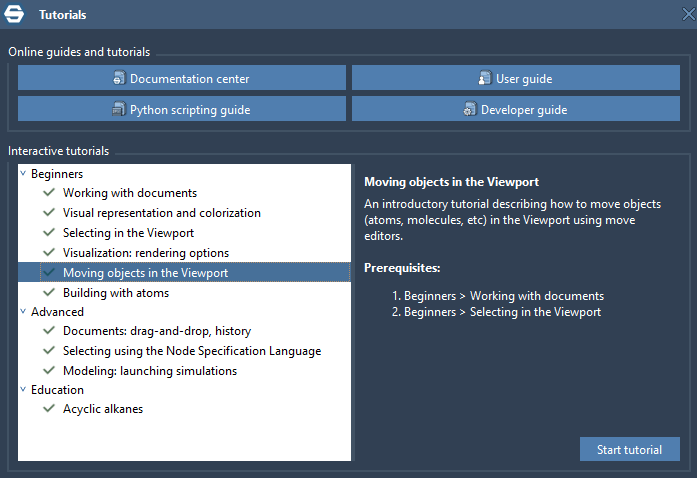Click the Moving objects in the Viewport heading
This screenshot has width=697, height=478.
coord(452,182)
